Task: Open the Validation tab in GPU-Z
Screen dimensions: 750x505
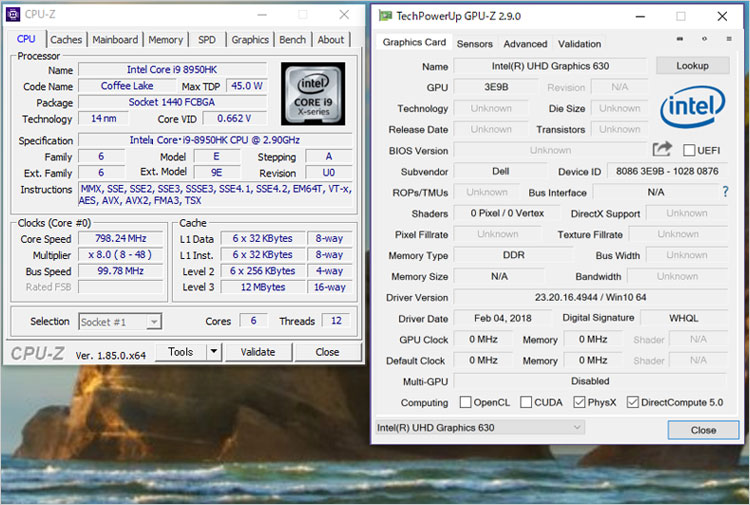Action: point(579,44)
